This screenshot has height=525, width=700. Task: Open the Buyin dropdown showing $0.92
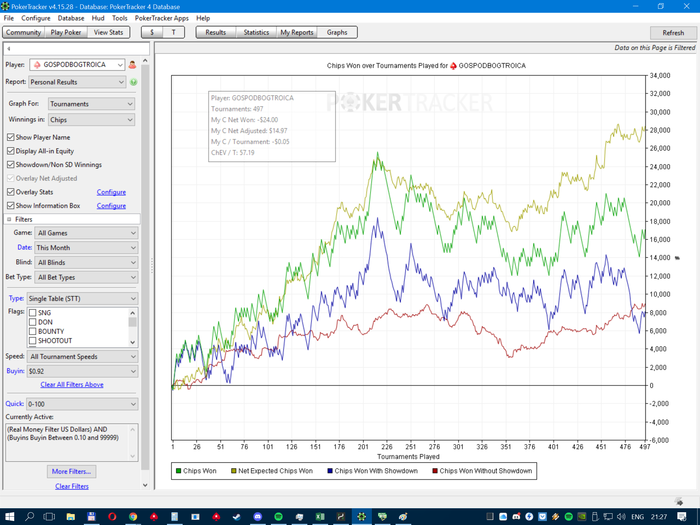tap(82, 371)
